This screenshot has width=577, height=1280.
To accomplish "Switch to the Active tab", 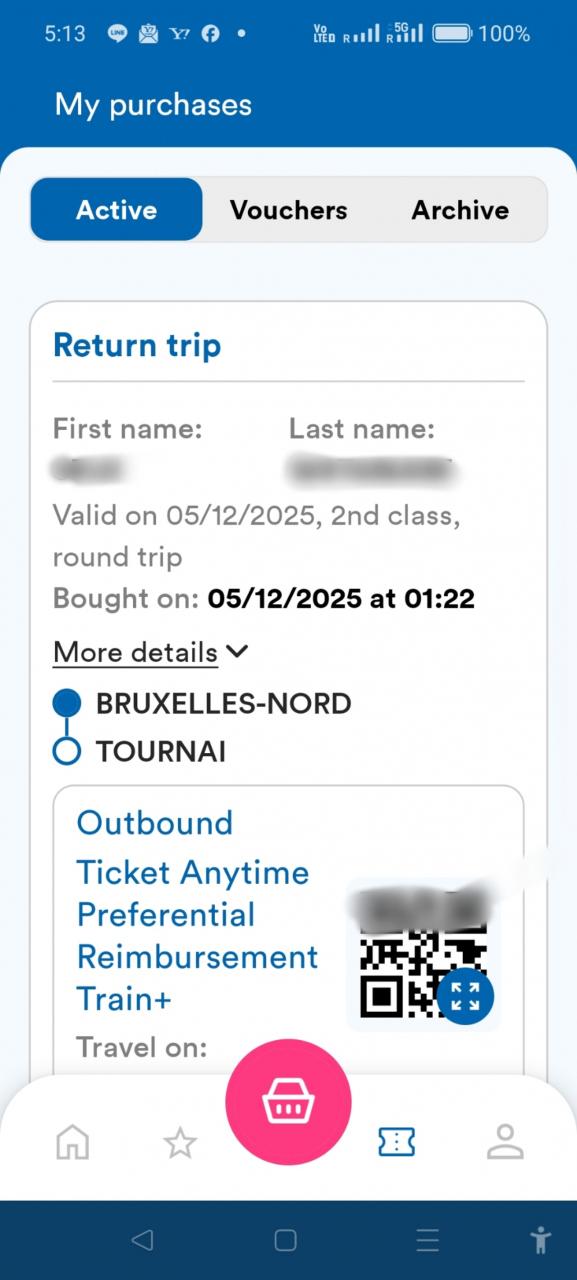I will click(x=117, y=210).
